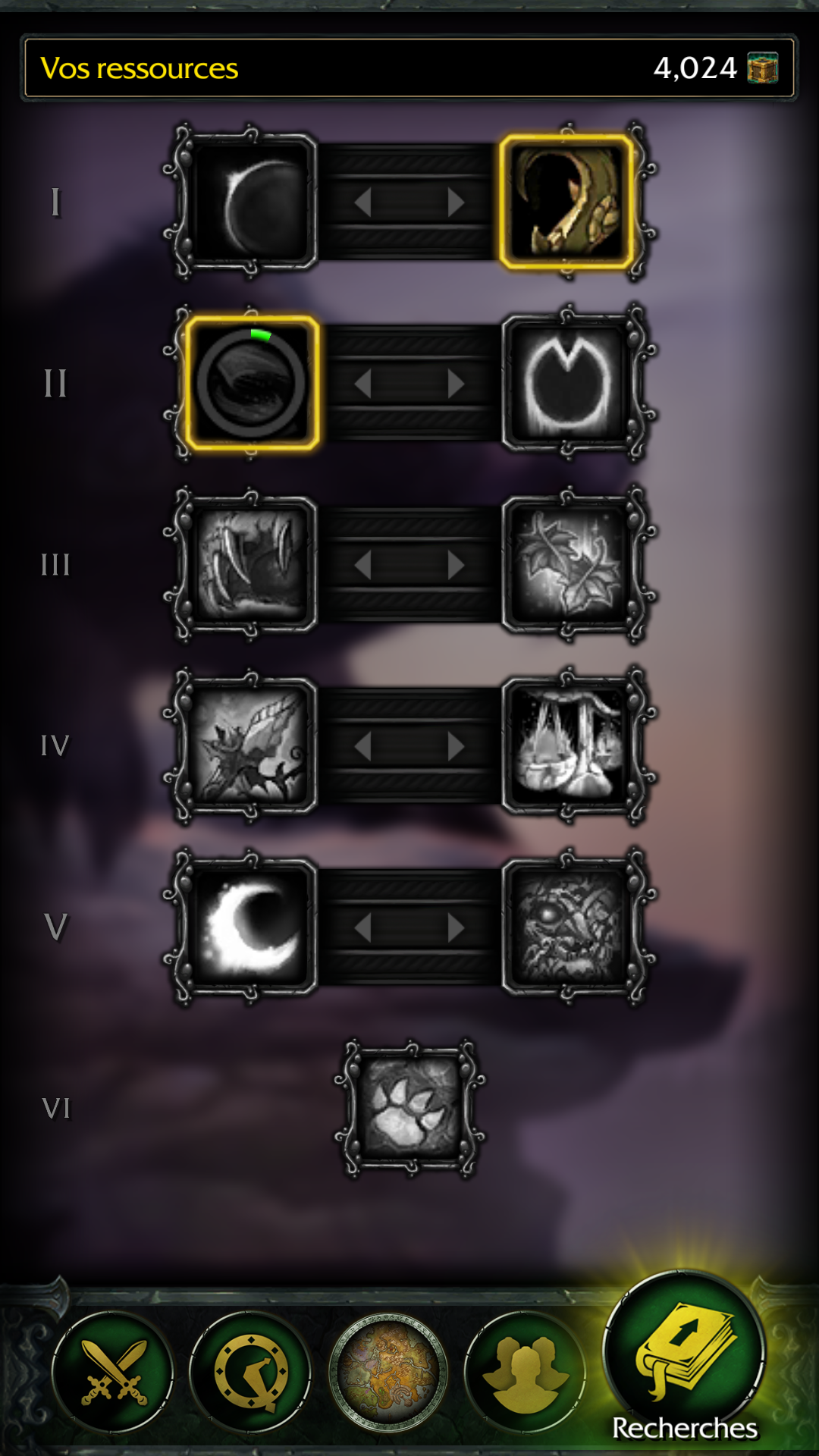Click the right arrow in tier V selector
This screenshot has width=819, height=1456.
click(455, 927)
